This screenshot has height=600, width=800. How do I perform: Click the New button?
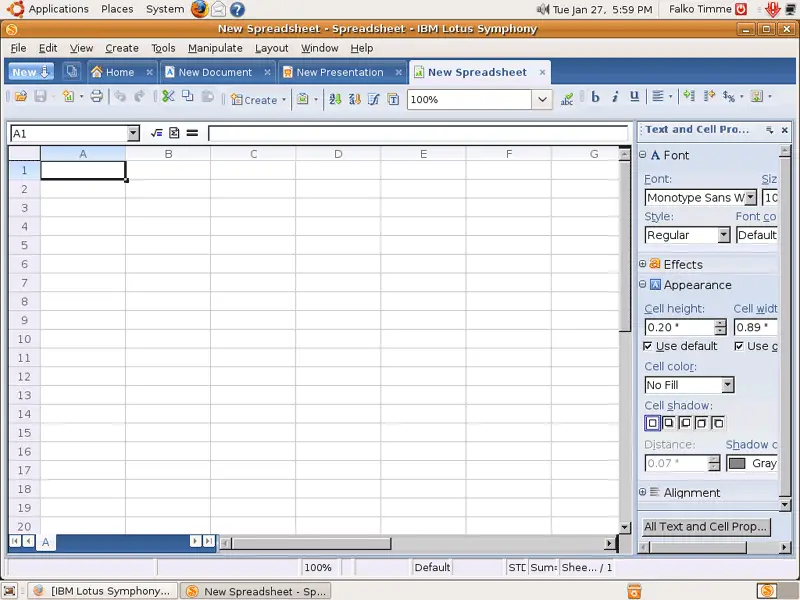[x=31, y=72]
